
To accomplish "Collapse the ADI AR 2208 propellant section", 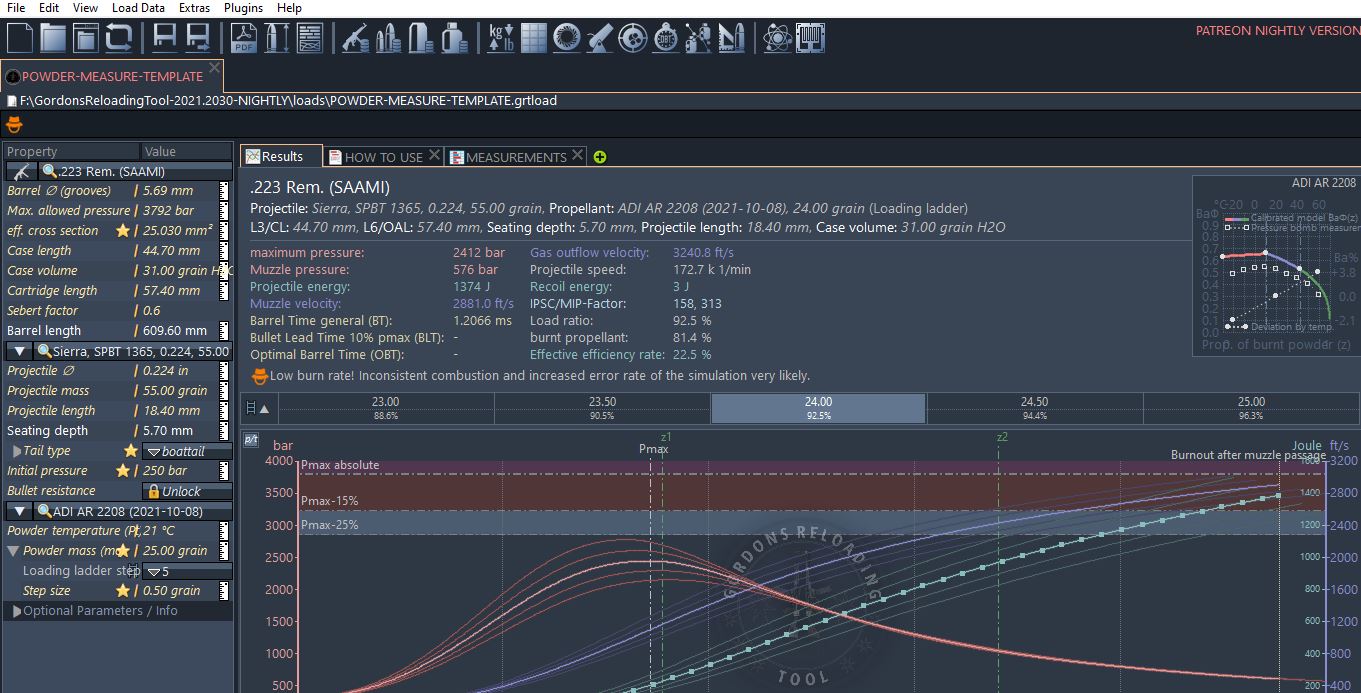I will tap(19, 511).
